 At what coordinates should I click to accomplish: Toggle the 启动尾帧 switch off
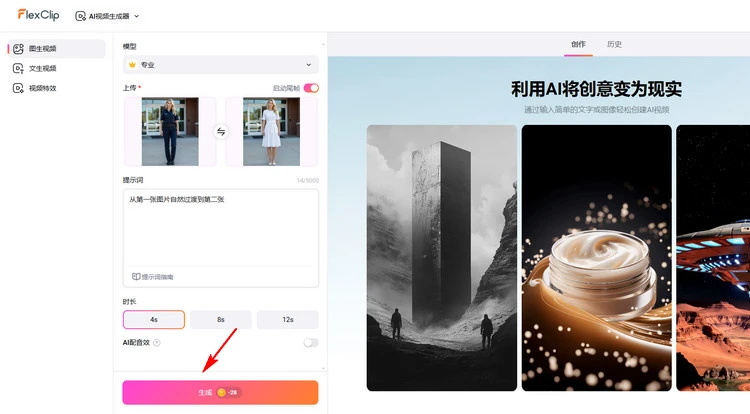click(x=311, y=88)
